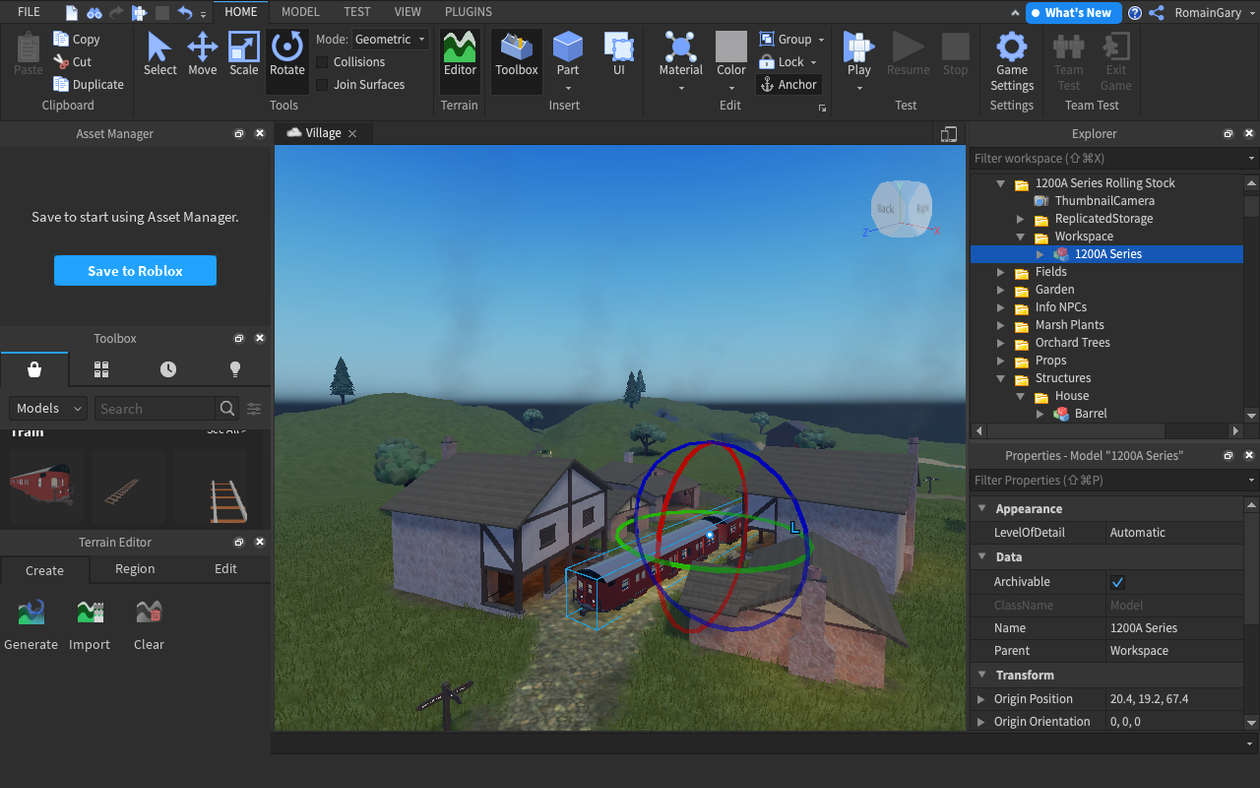
Task: Enable the Join Surfaces checkbox
Action: point(322,85)
